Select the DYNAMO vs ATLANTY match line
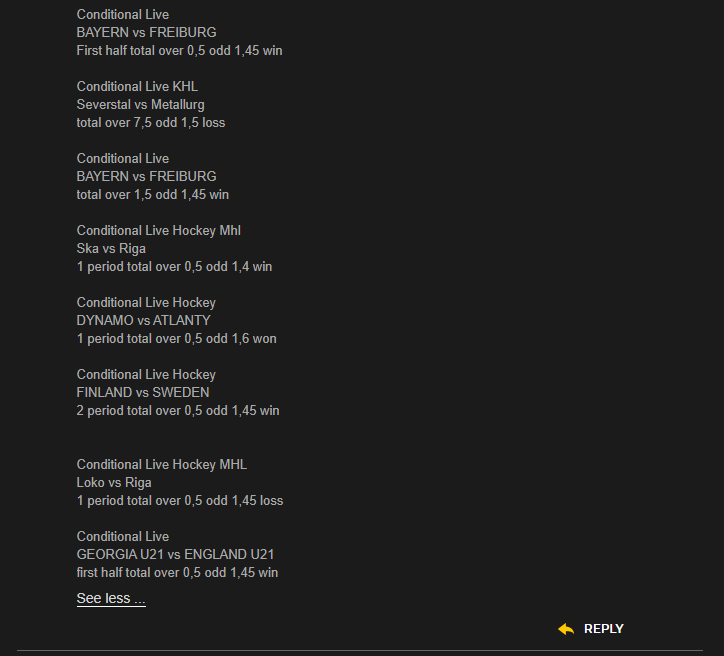The image size is (724, 656). pyautogui.click(x=143, y=320)
